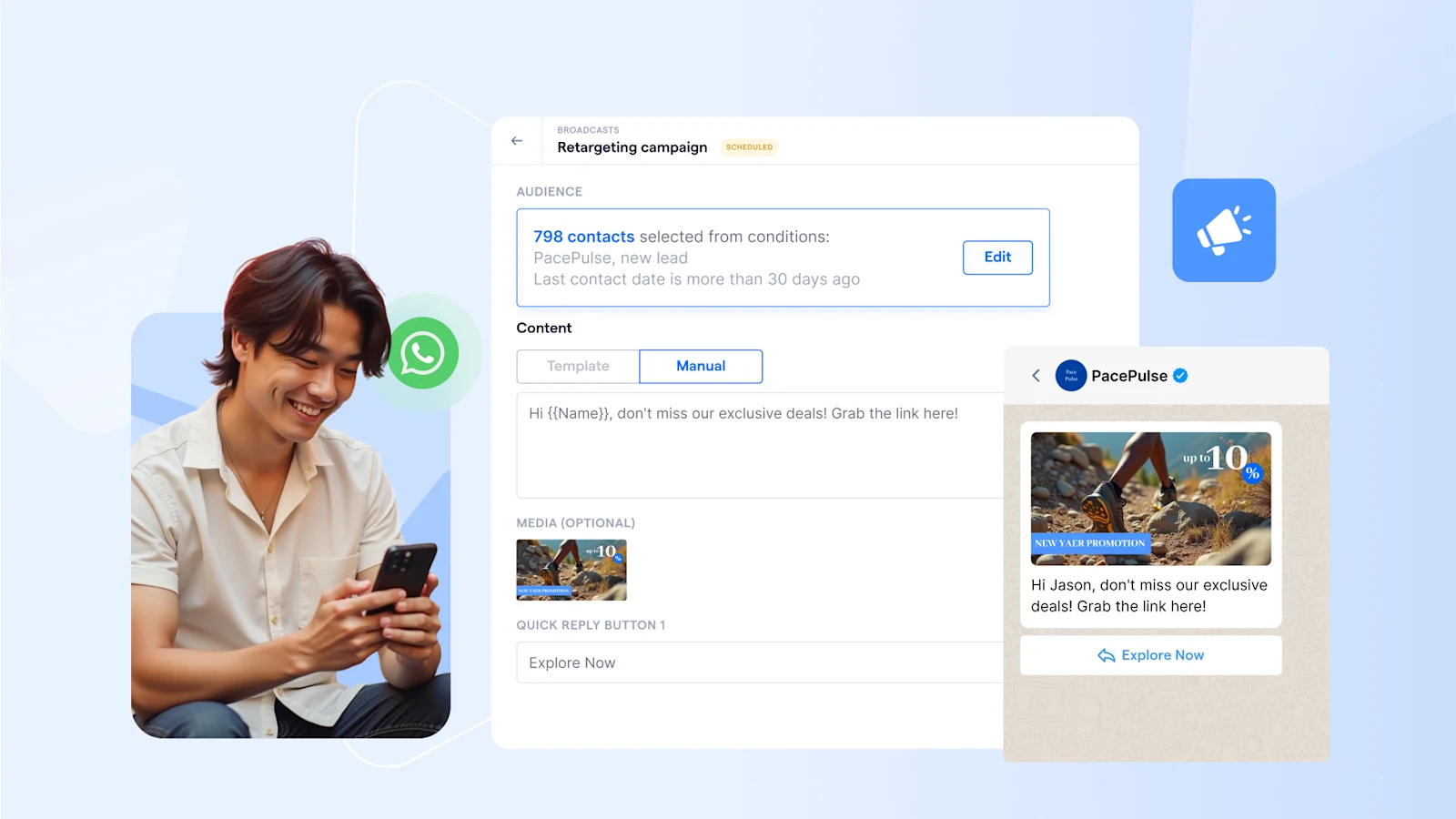1456x819 pixels.
Task: Tap the back chevron in the WhatsApp preview
Action: [x=1036, y=375]
